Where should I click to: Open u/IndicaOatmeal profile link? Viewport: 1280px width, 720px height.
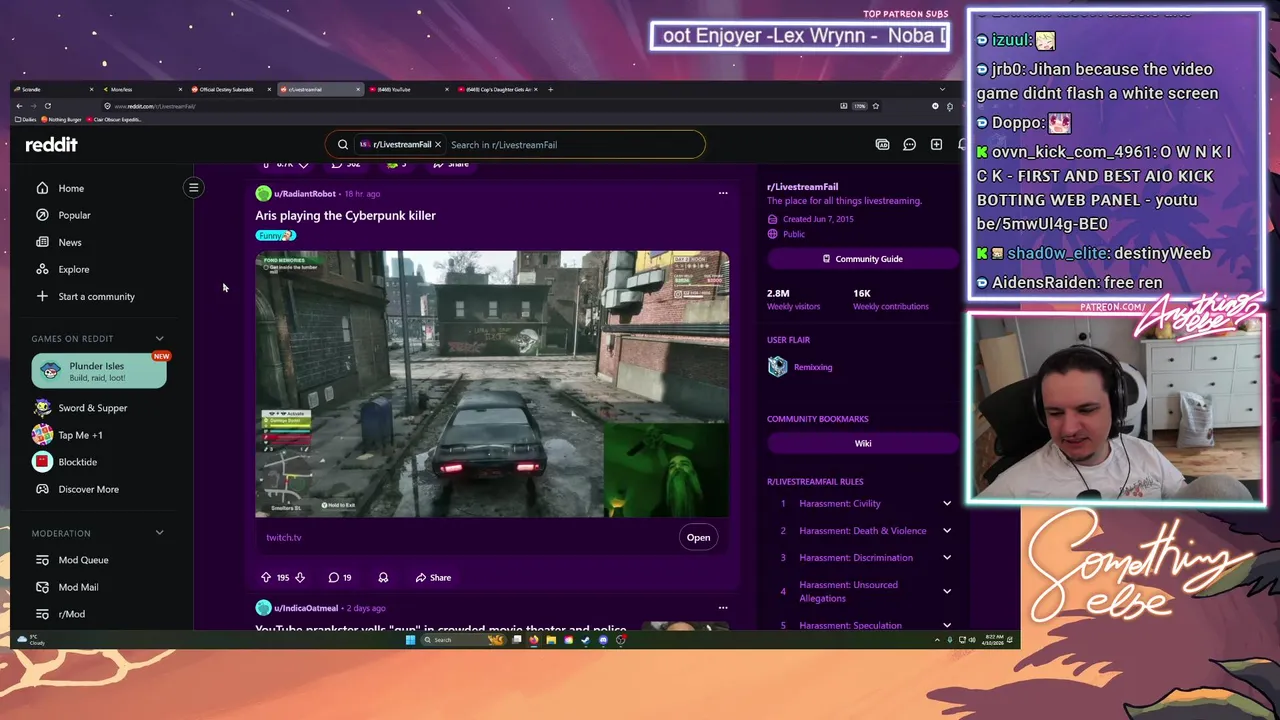tap(306, 608)
